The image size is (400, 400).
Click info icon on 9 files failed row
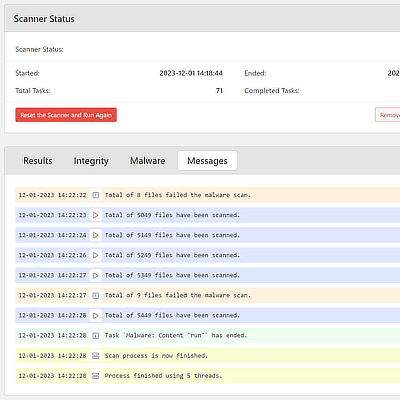coord(96,295)
